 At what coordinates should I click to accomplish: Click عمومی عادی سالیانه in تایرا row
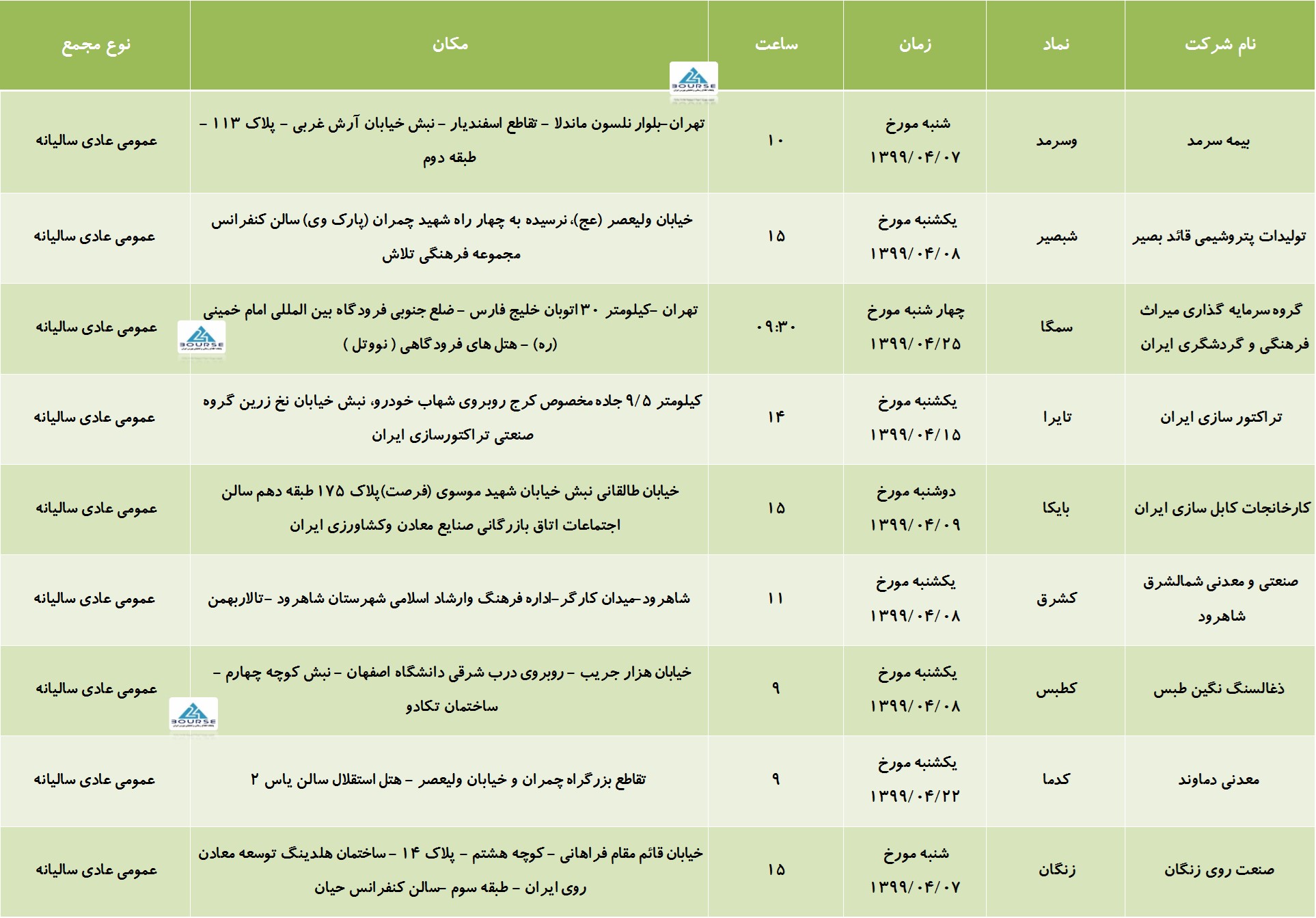coord(96,417)
